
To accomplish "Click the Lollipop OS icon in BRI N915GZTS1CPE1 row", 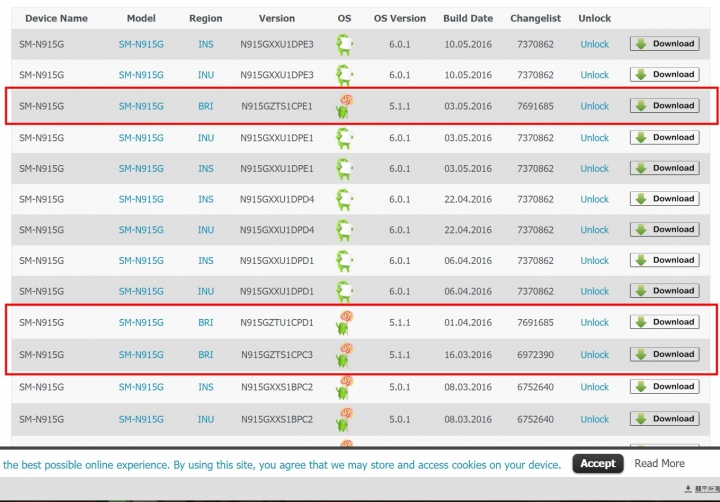I will (x=344, y=106).
